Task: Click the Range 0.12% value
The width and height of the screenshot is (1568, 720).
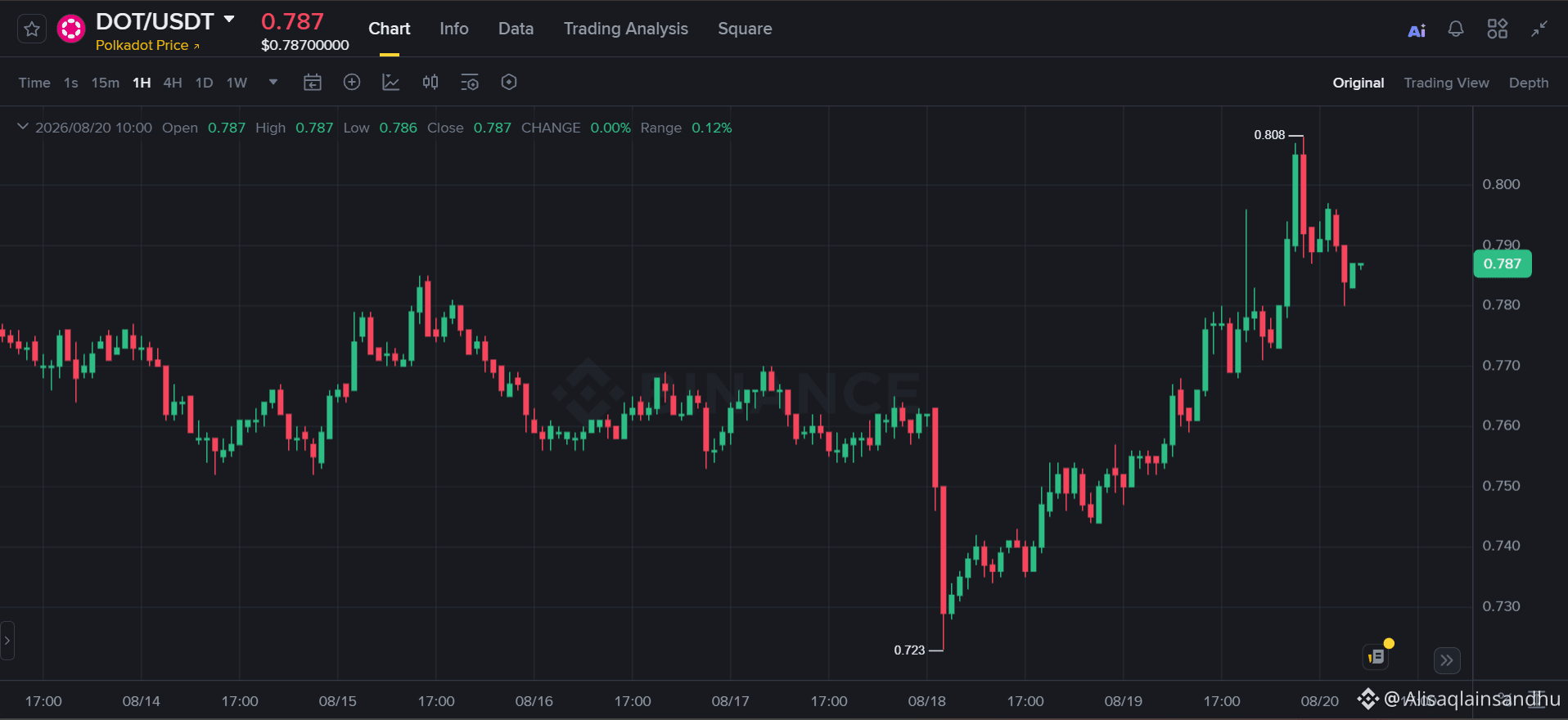Action: 712,128
